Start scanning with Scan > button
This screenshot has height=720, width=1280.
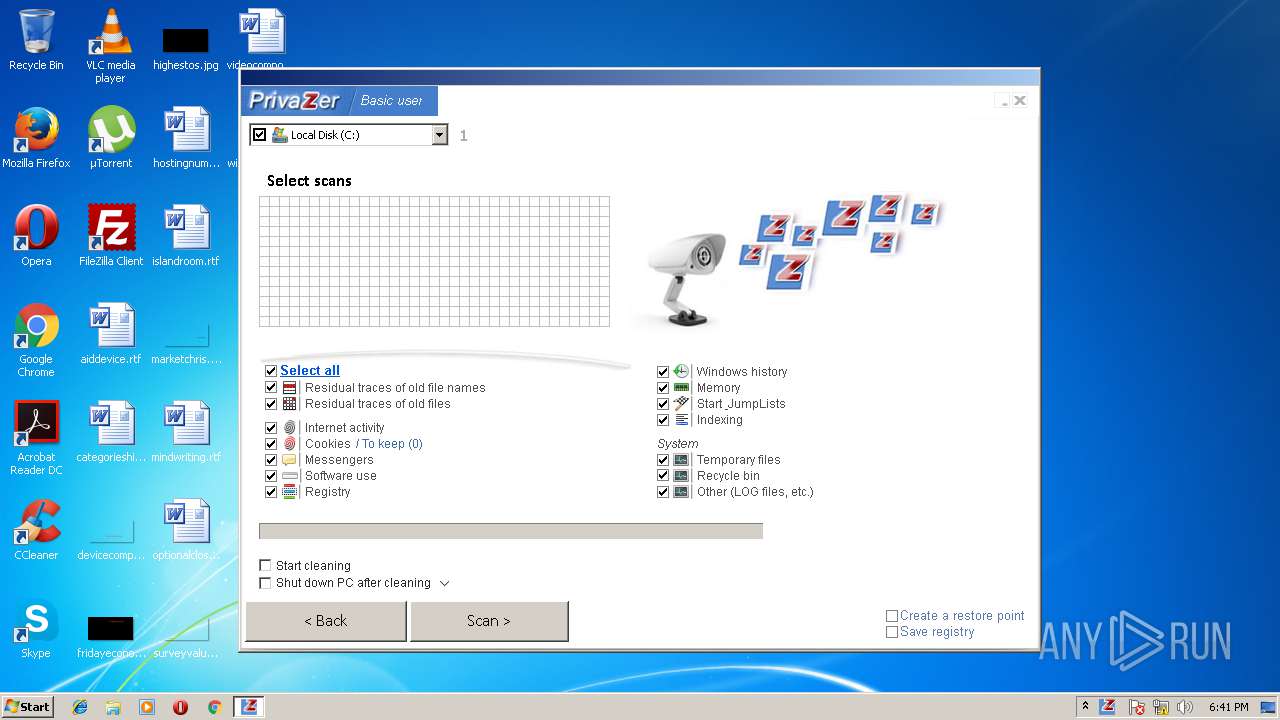pyautogui.click(x=489, y=621)
